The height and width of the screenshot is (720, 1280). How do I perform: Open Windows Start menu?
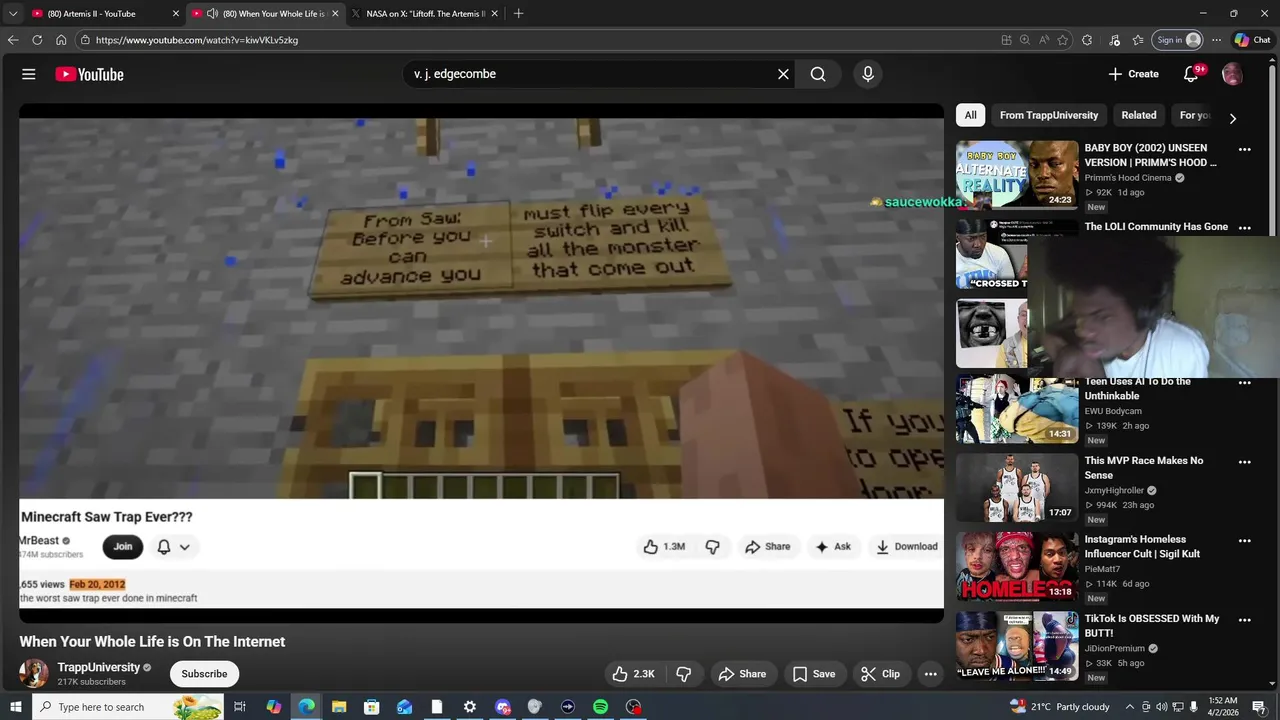(x=15, y=707)
